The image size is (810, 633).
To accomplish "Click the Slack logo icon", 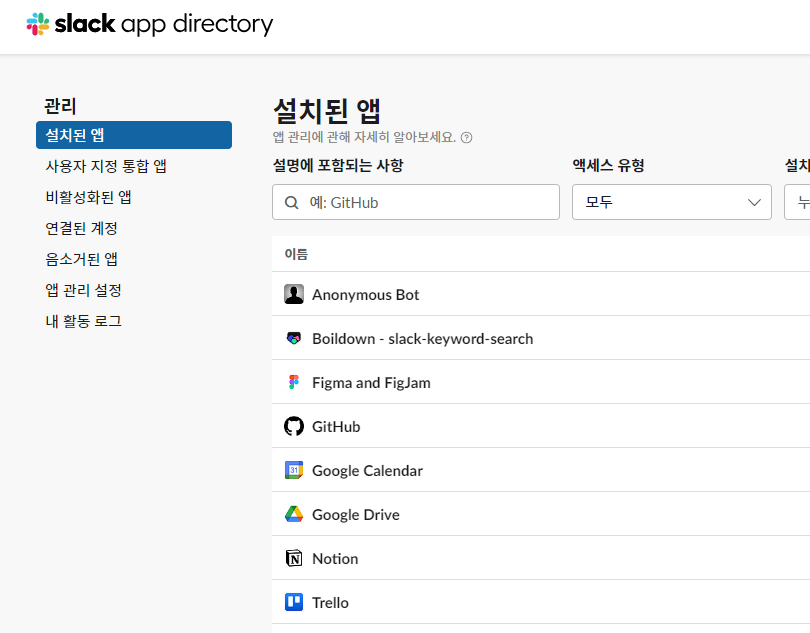I will click(x=38, y=24).
